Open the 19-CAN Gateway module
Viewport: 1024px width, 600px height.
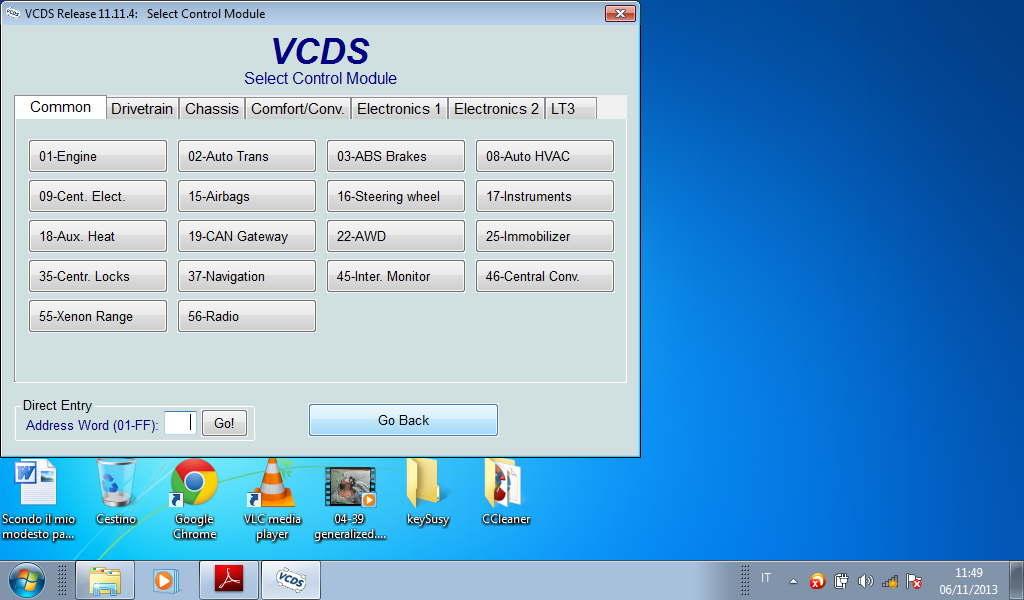247,236
